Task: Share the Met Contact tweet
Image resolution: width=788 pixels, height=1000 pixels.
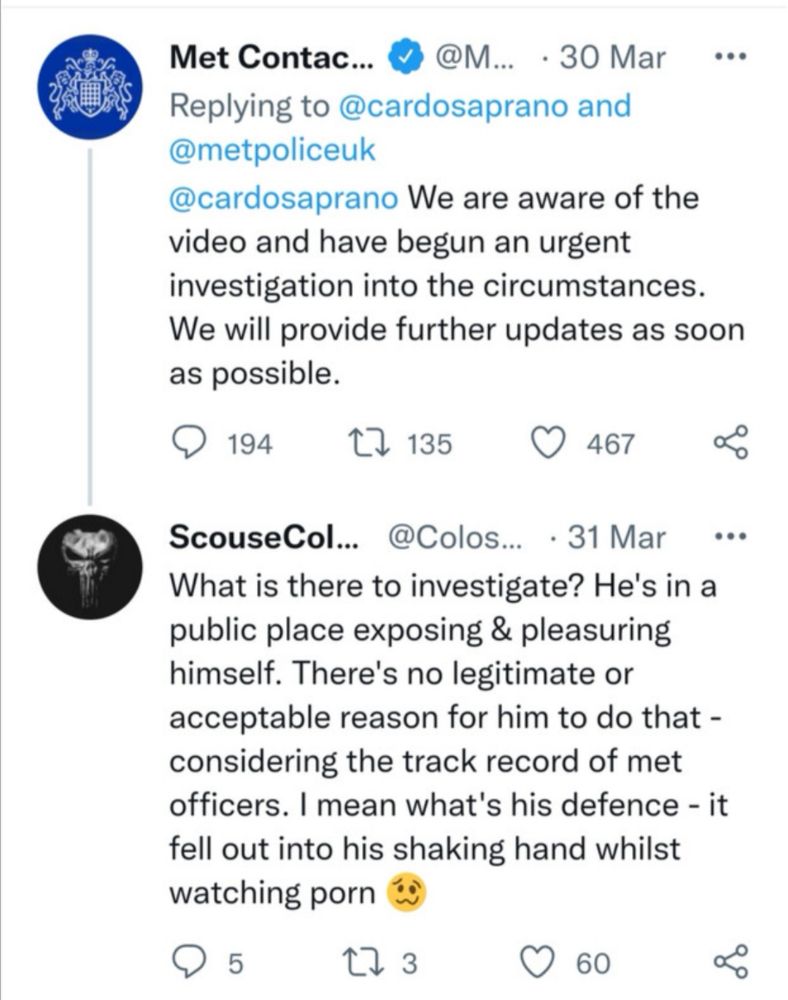Action: tap(730, 443)
